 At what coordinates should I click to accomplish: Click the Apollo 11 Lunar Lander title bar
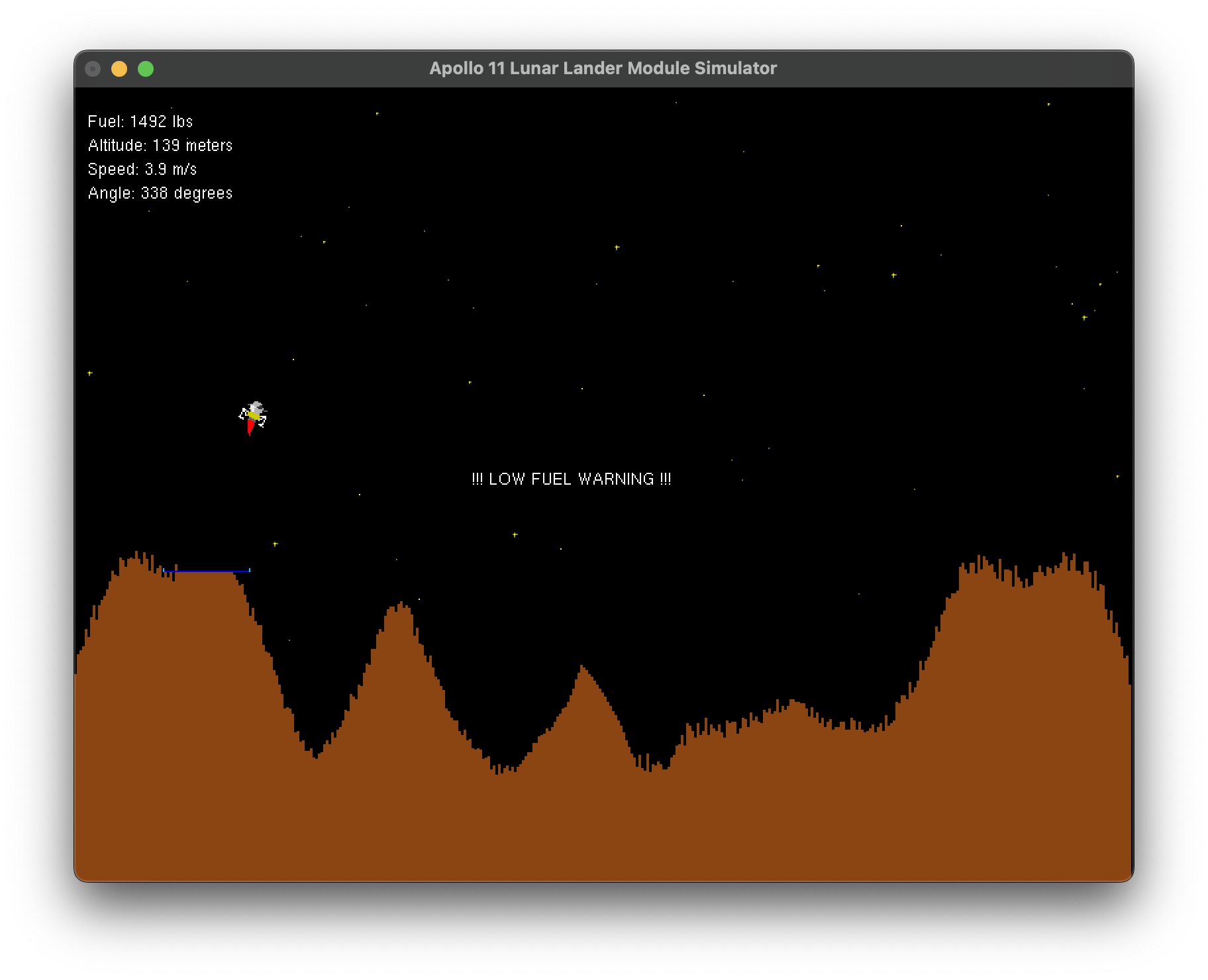coord(603,68)
